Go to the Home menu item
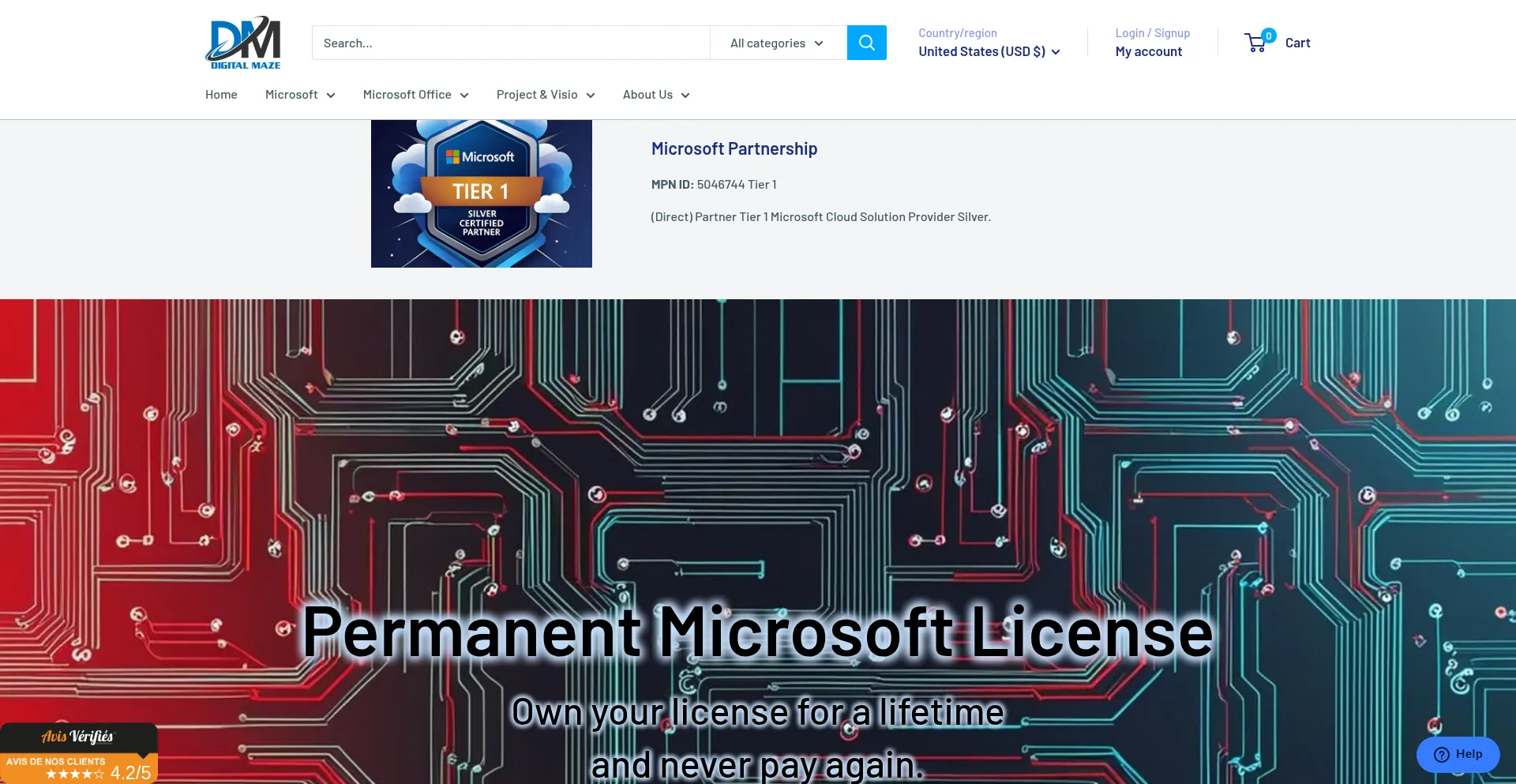 pos(221,95)
